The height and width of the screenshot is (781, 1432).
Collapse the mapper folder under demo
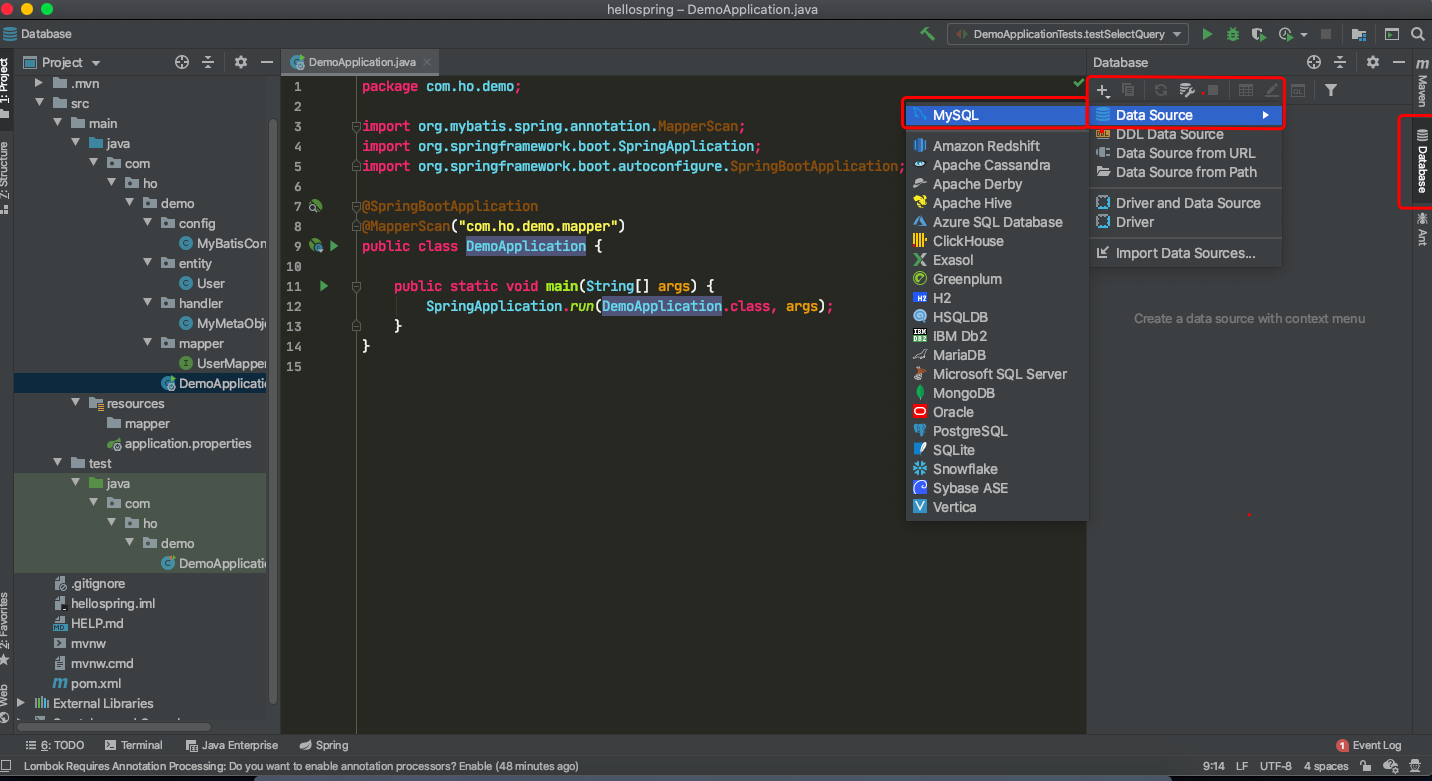point(148,343)
